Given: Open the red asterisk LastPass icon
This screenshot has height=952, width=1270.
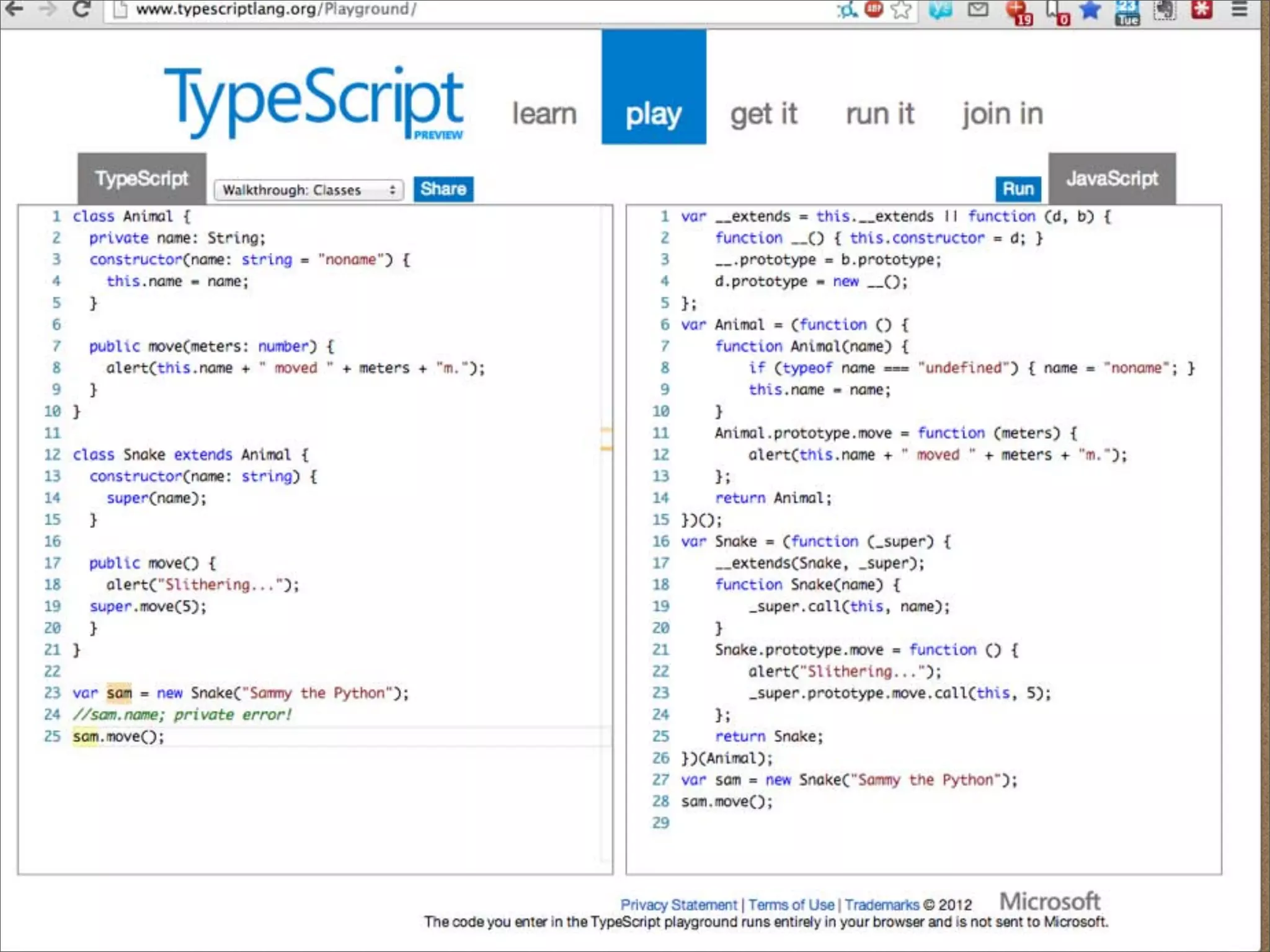Looking at the screenshot, I should [1201, 9].
